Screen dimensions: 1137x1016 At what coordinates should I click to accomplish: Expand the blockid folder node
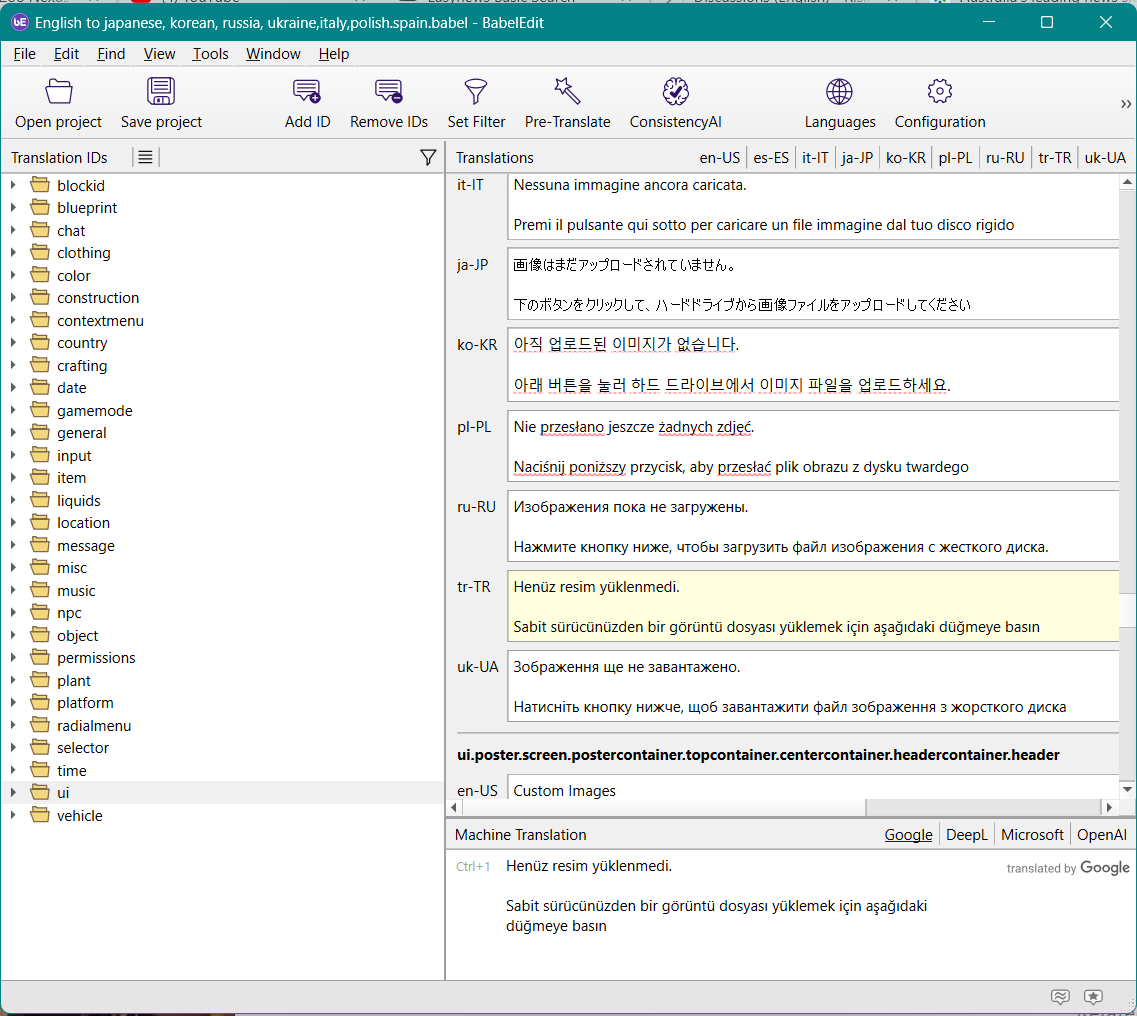pos(13,185)
